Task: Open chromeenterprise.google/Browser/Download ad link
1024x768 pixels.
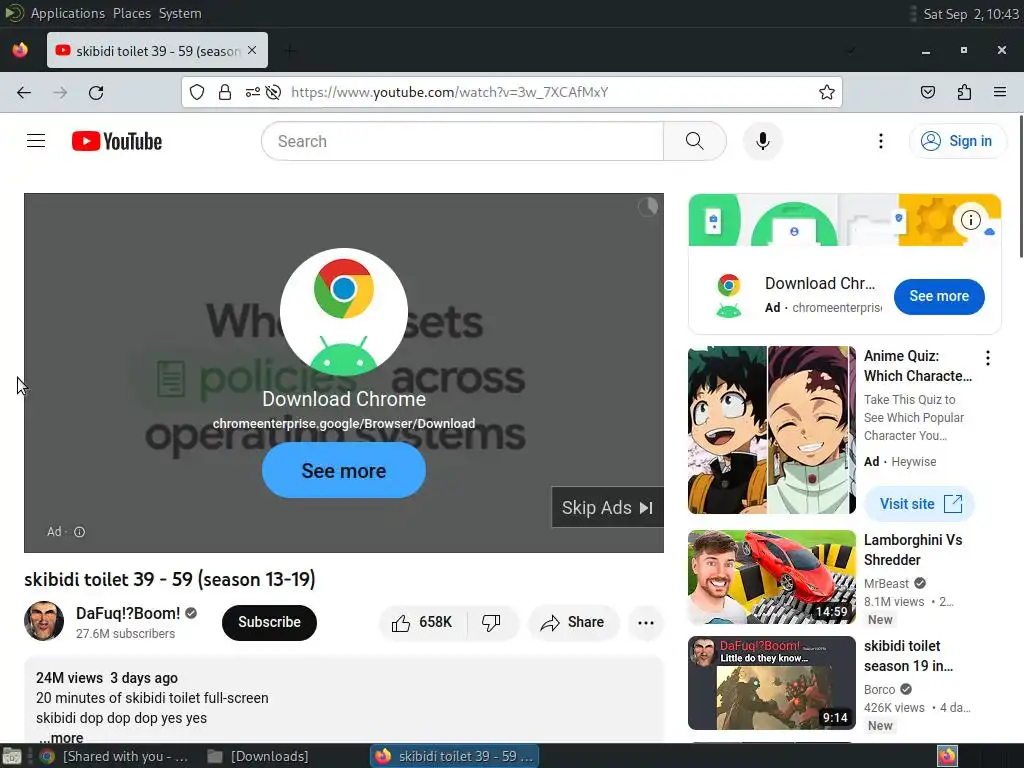Action: click(344, 424)
